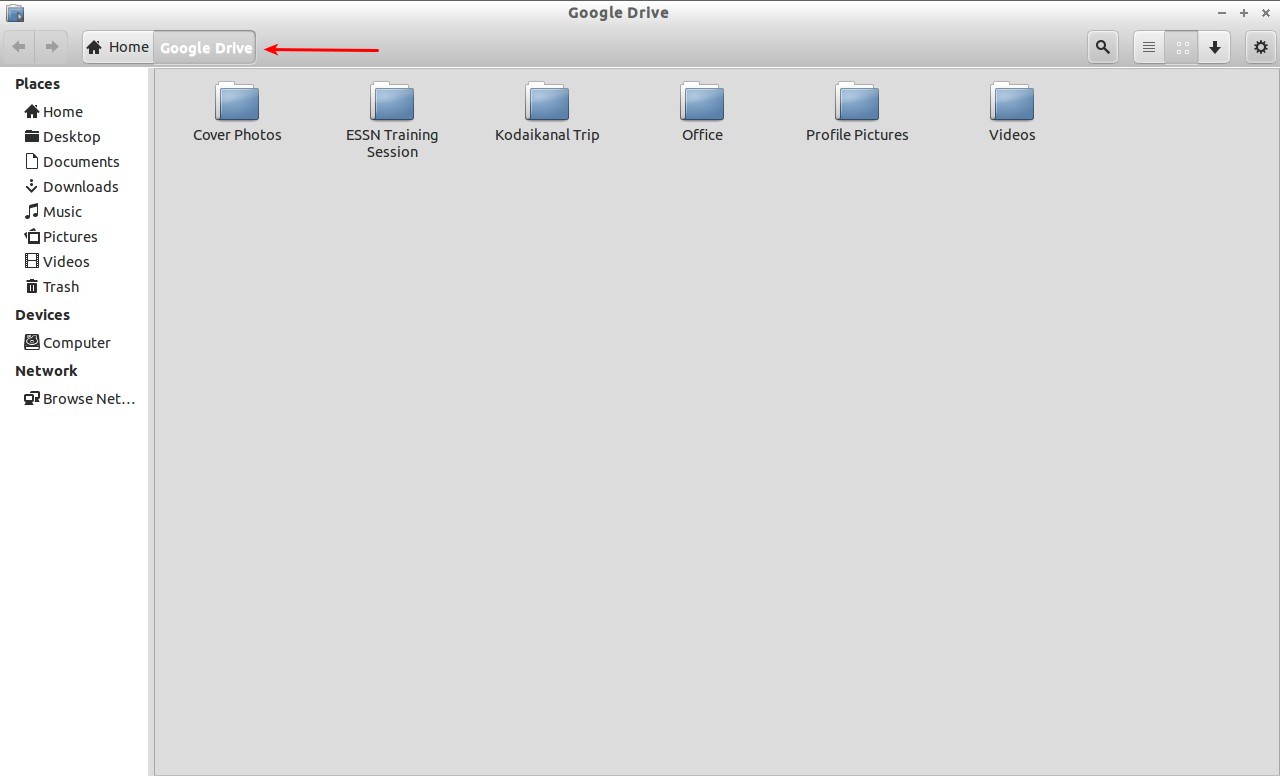1280x776 pixels.
Task: Switch to list view
Action: (1149, 47)
